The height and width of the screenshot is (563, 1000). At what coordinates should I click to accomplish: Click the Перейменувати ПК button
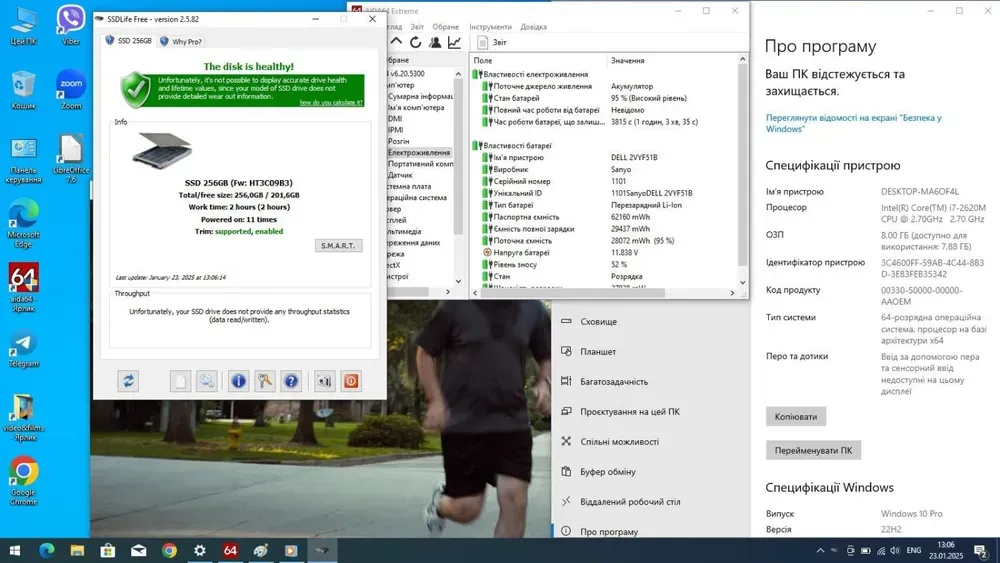pos(813,450)
